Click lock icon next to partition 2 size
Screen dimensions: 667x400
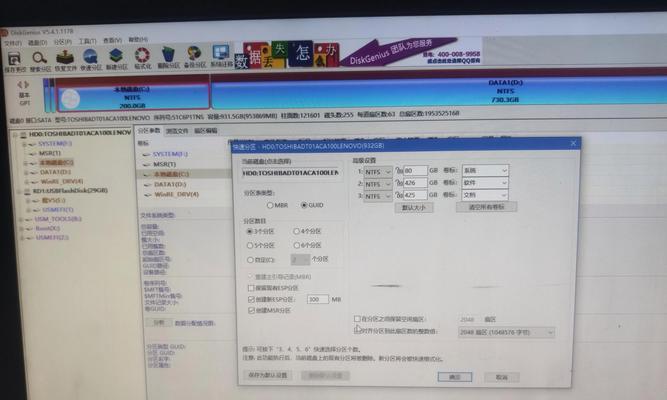click(399, 183)
